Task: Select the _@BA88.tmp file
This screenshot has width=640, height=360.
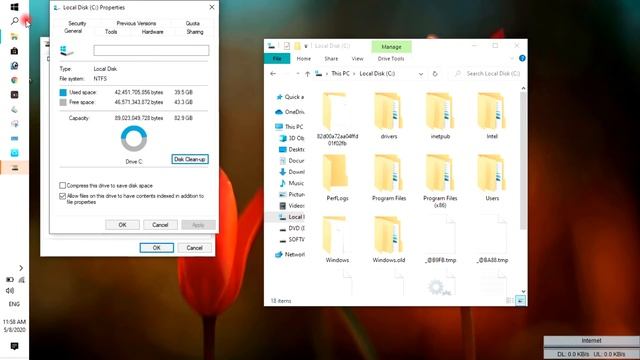Action: point(492,240)
